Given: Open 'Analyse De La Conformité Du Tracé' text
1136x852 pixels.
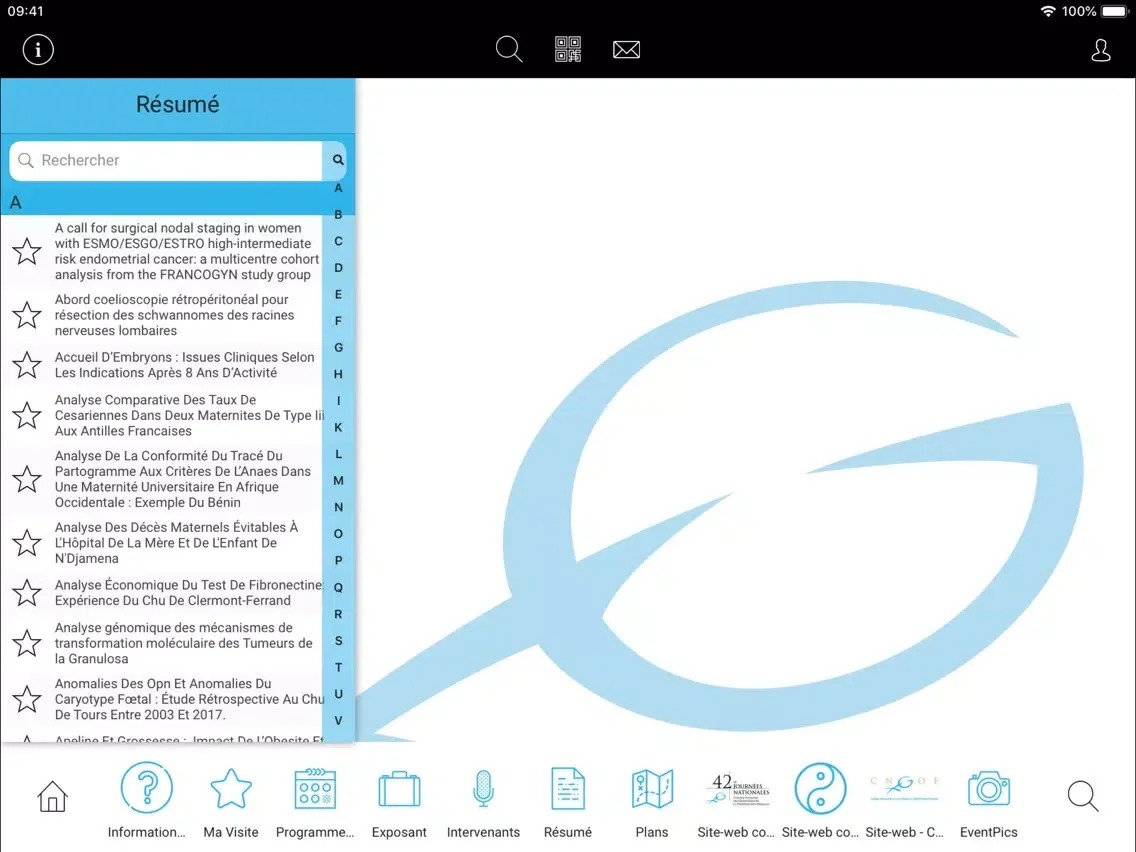Looking at the screenshot, I should (183, 479).
